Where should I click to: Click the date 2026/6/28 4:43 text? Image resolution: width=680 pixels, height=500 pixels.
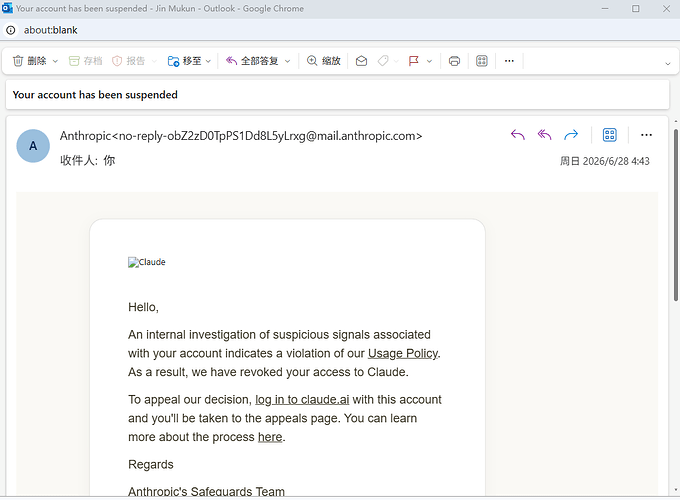click(x=616, y=161)
